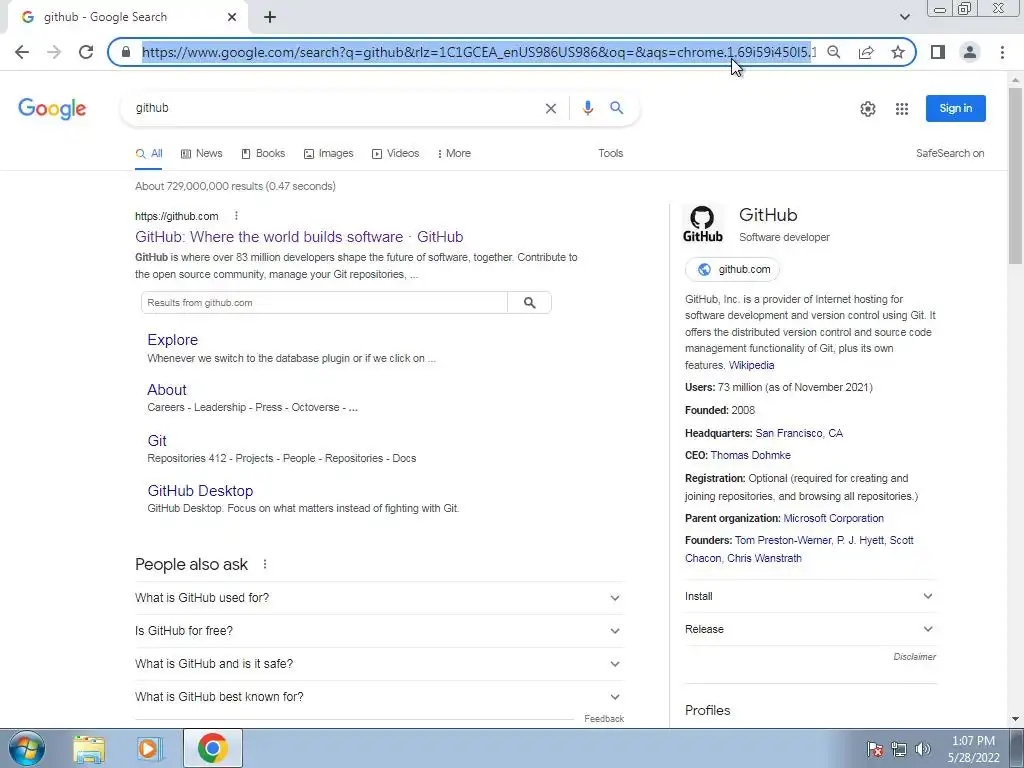Go to Google home via the logo
The height and width of the screenshot is (768, 1024).
point(52,108)
